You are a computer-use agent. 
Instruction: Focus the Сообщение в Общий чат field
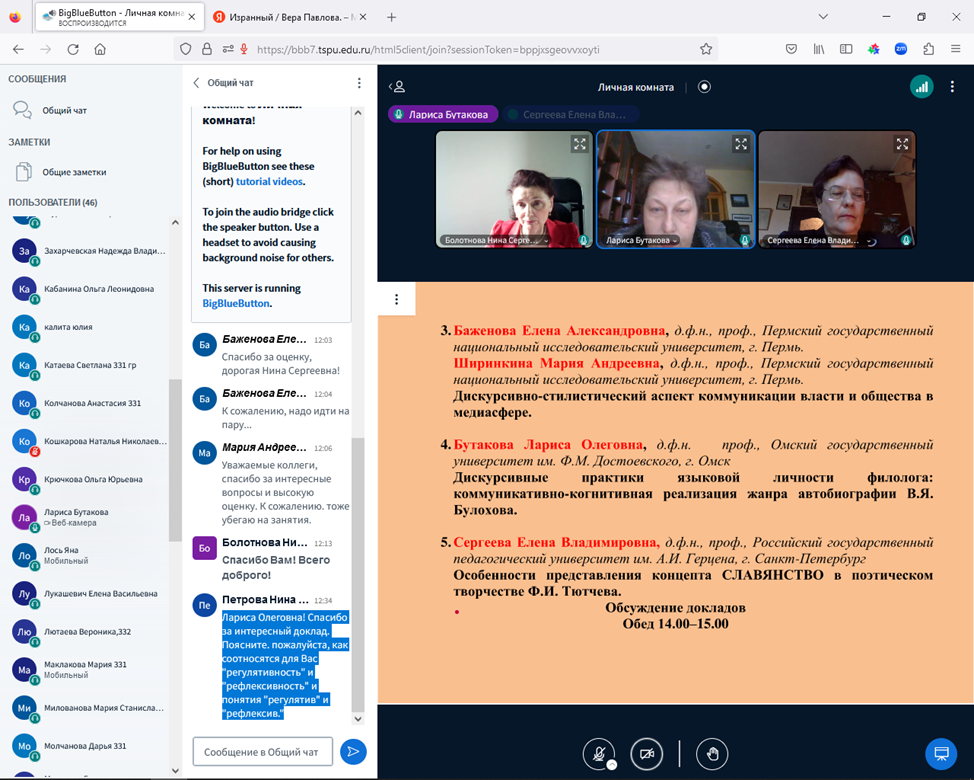click(x=262, y=752)
